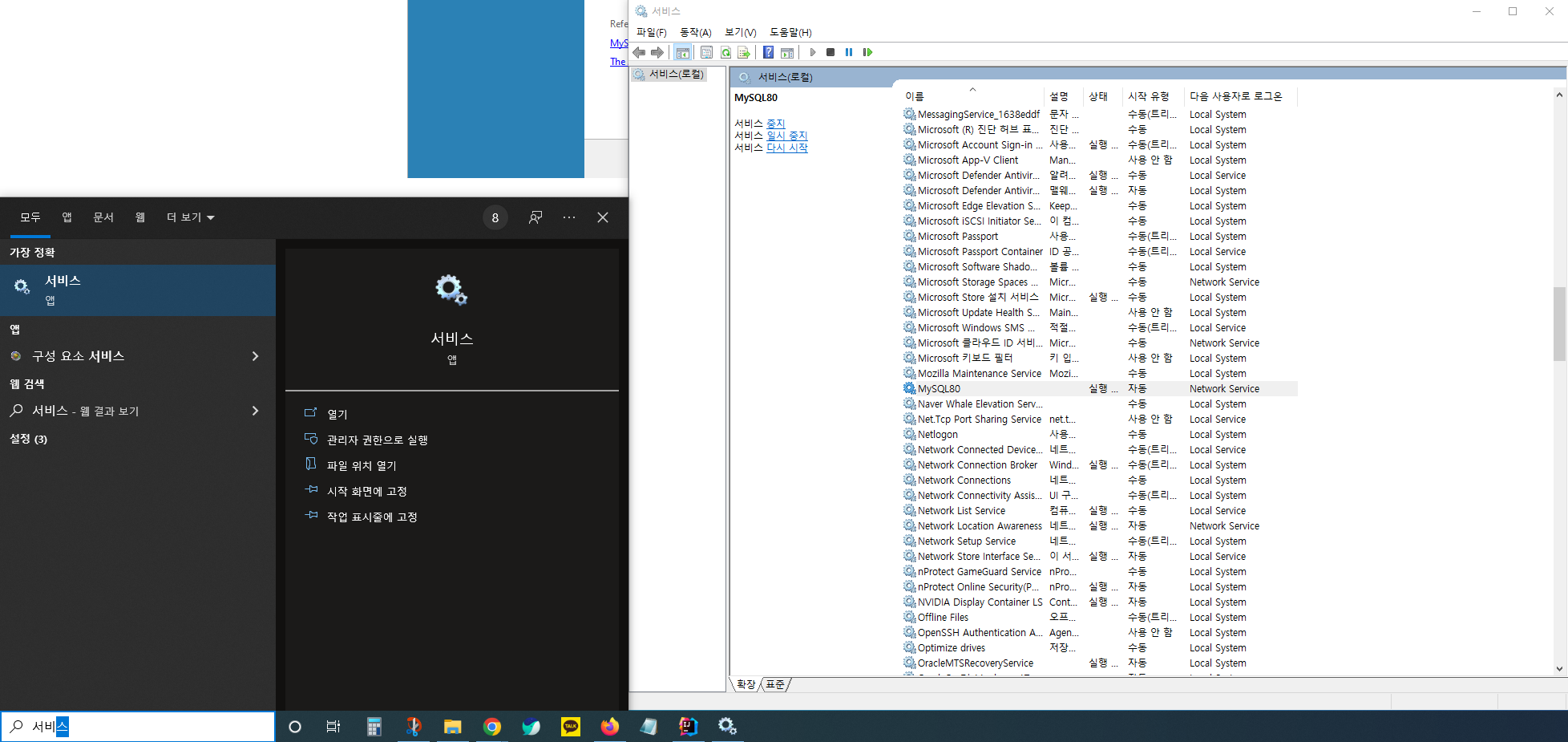
Task: Select the Microsoft Passport Container row
Action: coord(1099,252)
